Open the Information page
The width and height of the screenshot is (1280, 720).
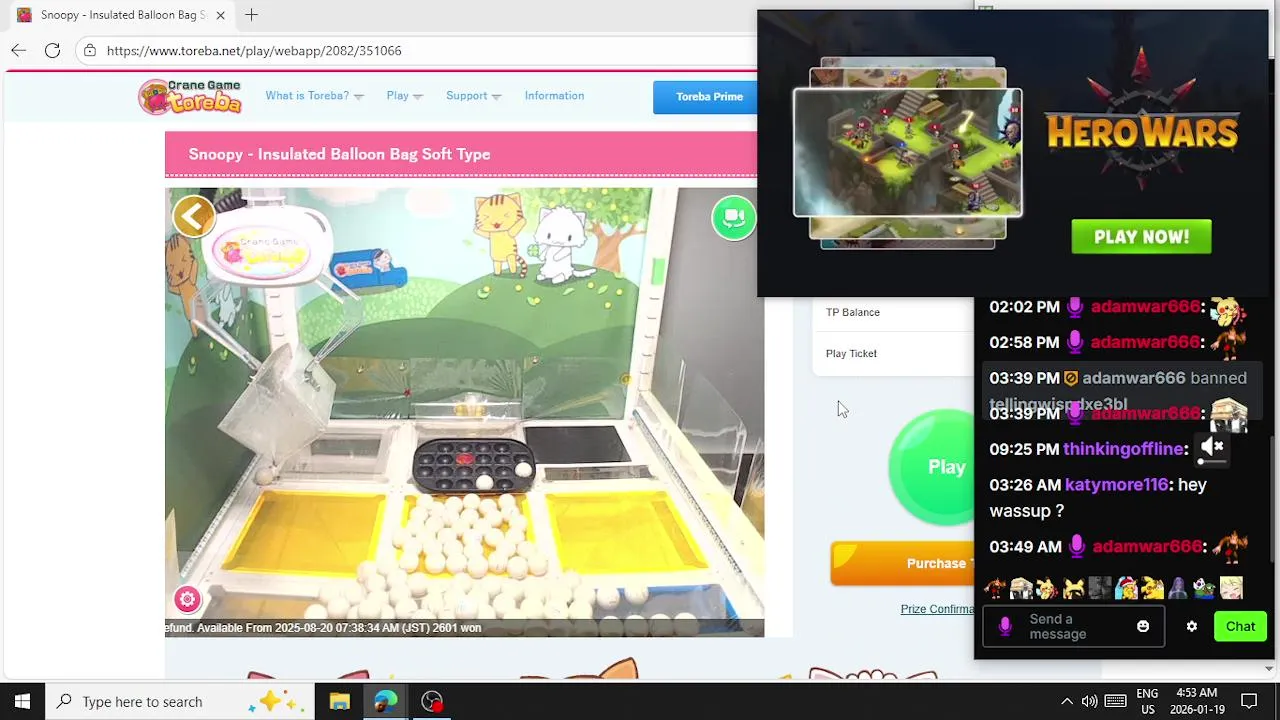(554, 96)
